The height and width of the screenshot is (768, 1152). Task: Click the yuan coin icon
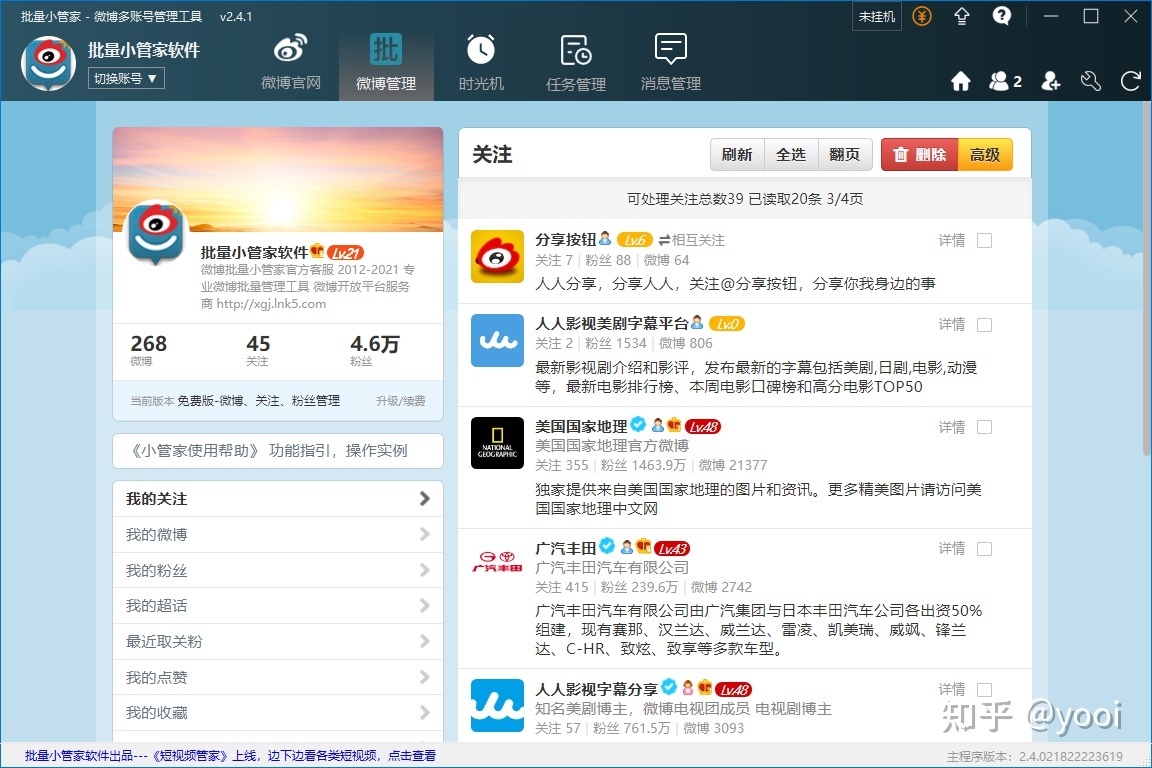pos(921,15)
